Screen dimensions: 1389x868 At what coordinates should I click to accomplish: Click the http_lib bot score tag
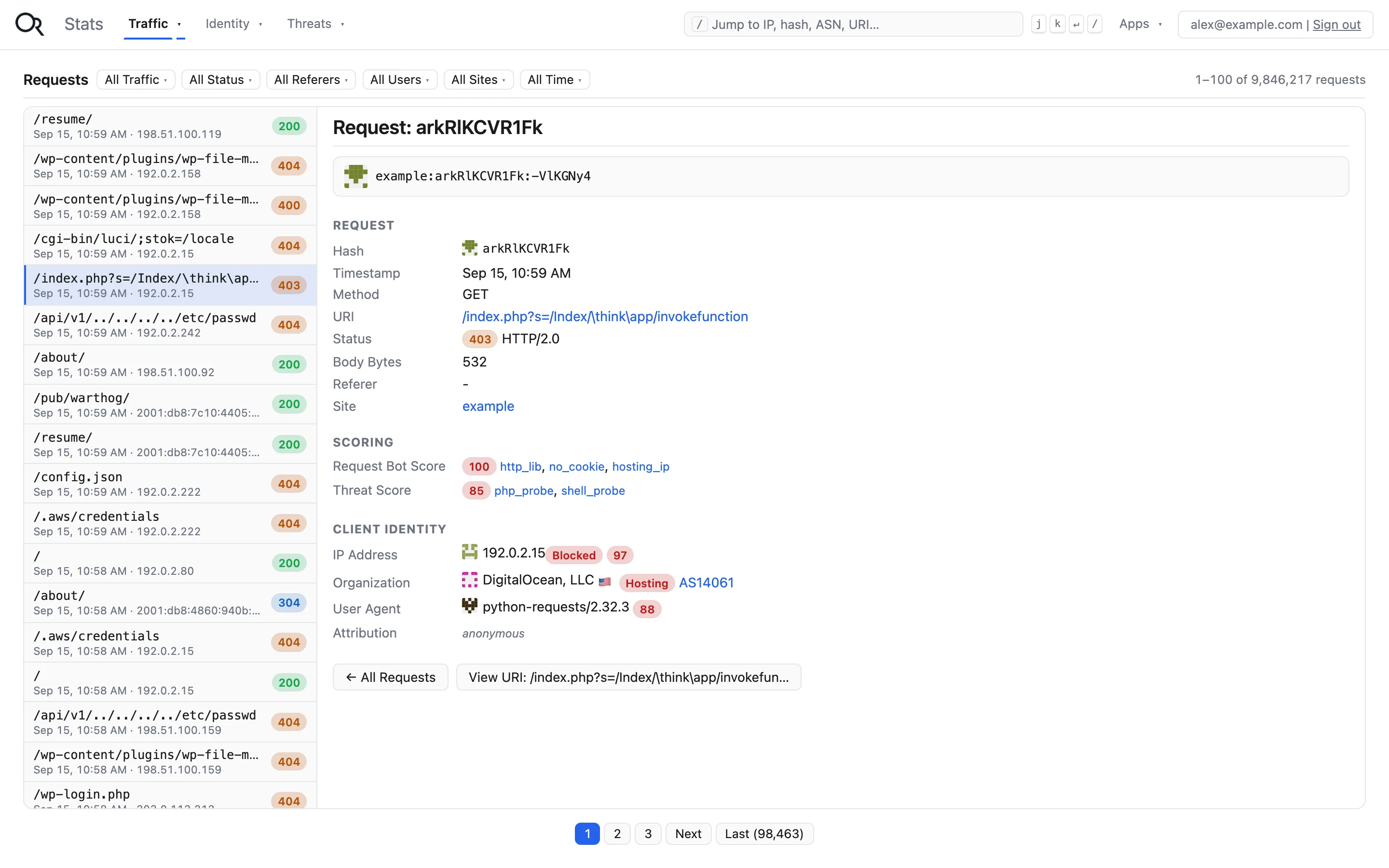(520, 467)
